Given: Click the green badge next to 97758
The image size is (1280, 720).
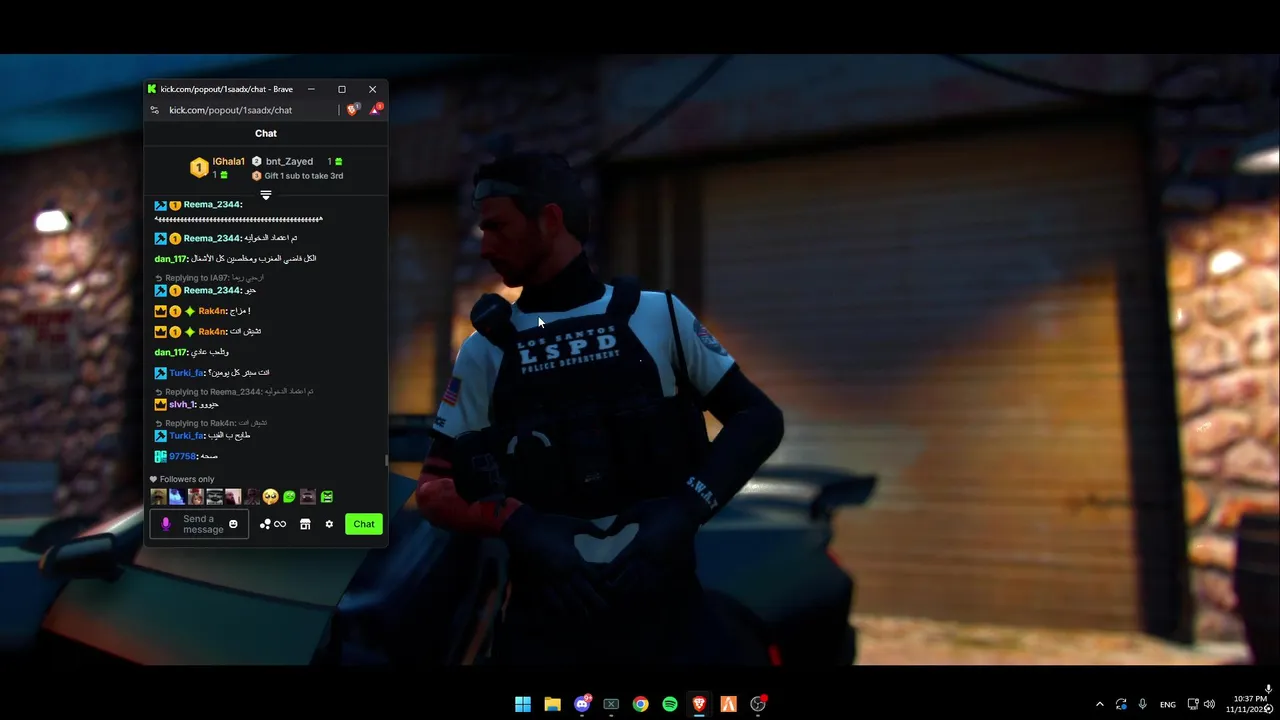Looking at the screenshot, I should click(160, 456).
